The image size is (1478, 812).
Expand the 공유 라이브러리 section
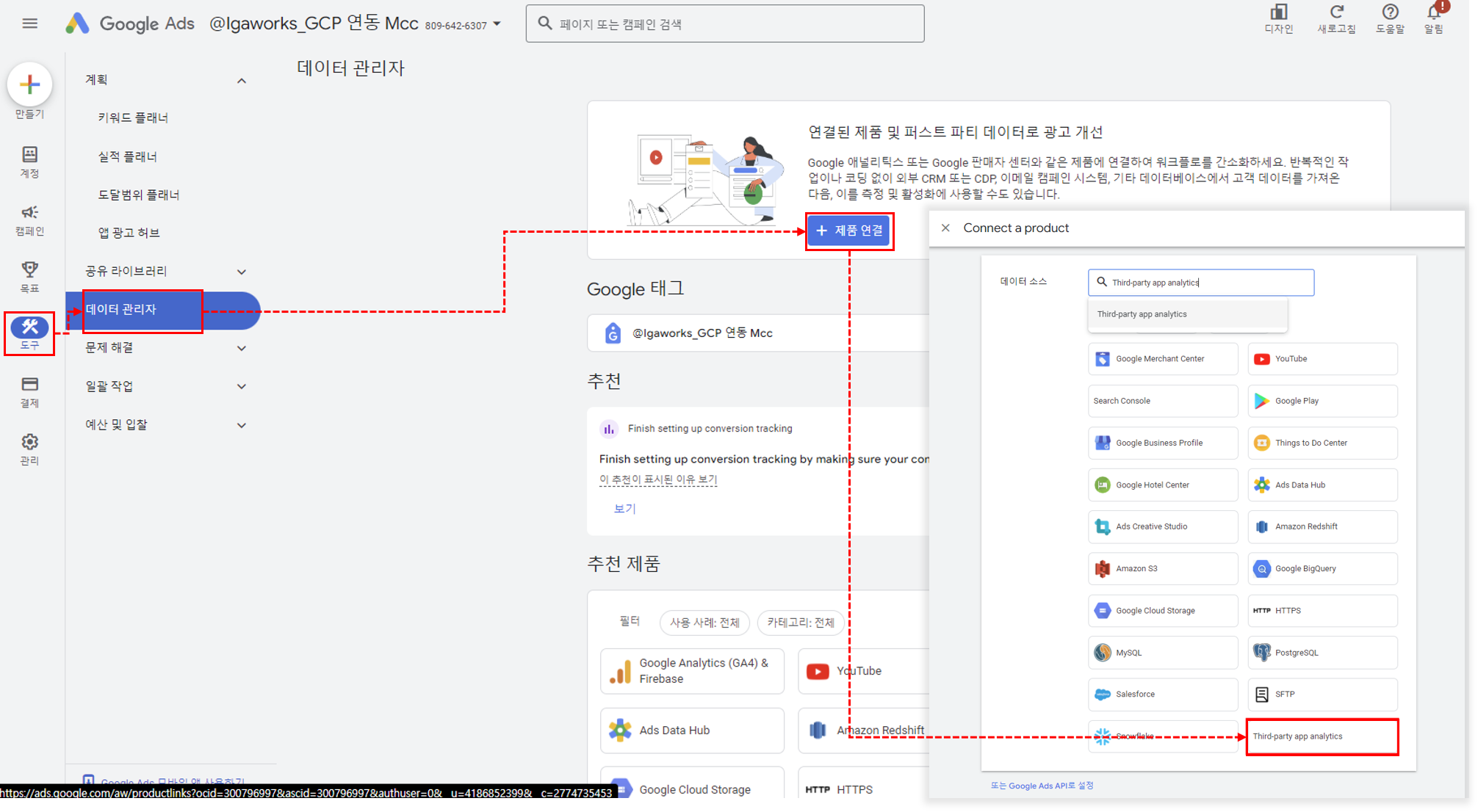click(241, 271)
